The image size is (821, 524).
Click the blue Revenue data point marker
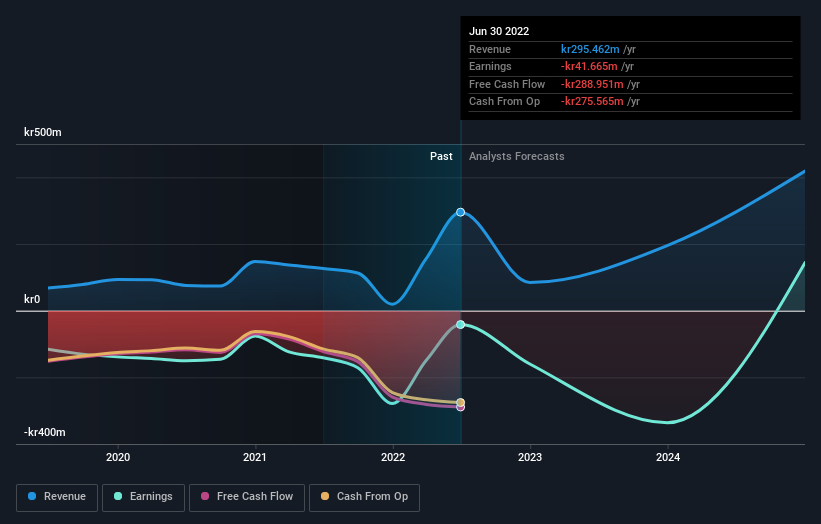pos(460,212)
